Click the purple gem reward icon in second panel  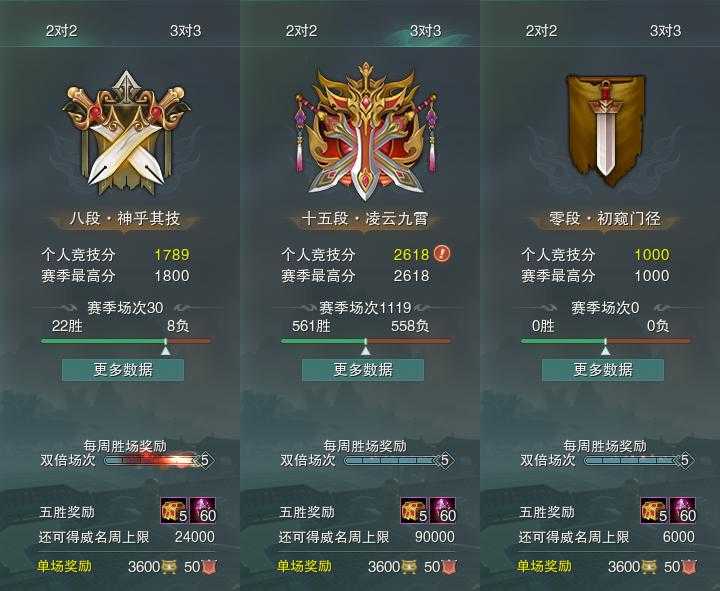coord(443,510)
